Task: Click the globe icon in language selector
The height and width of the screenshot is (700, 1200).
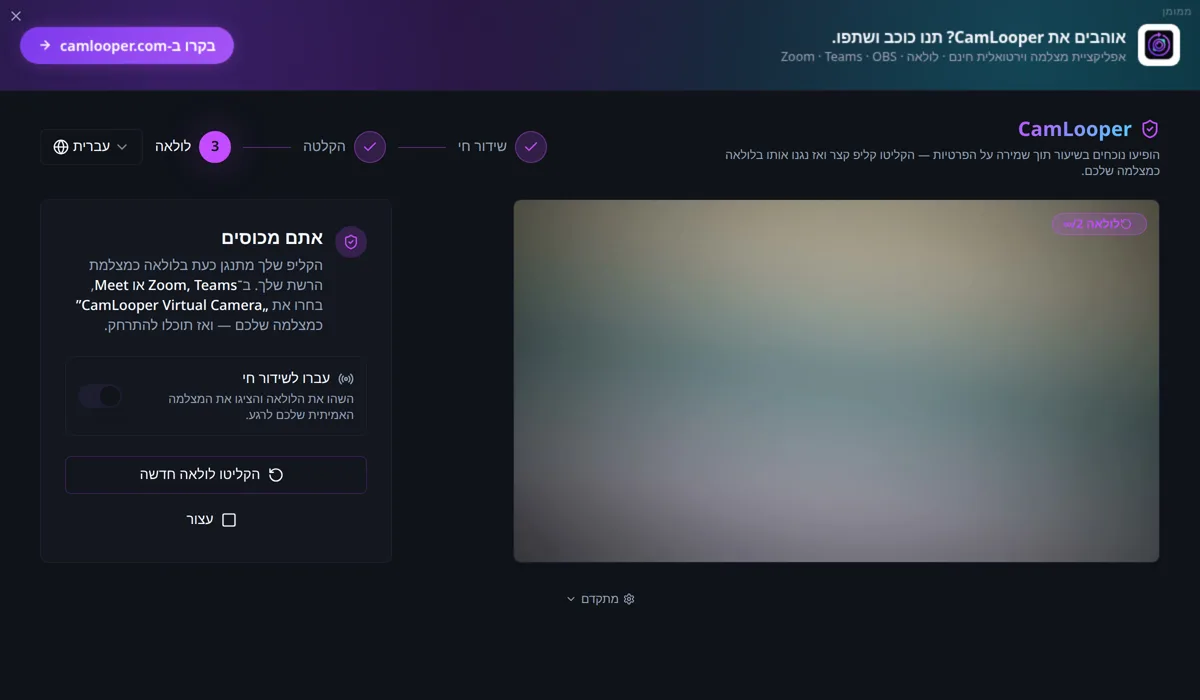Action: click(x=61, y=147)
